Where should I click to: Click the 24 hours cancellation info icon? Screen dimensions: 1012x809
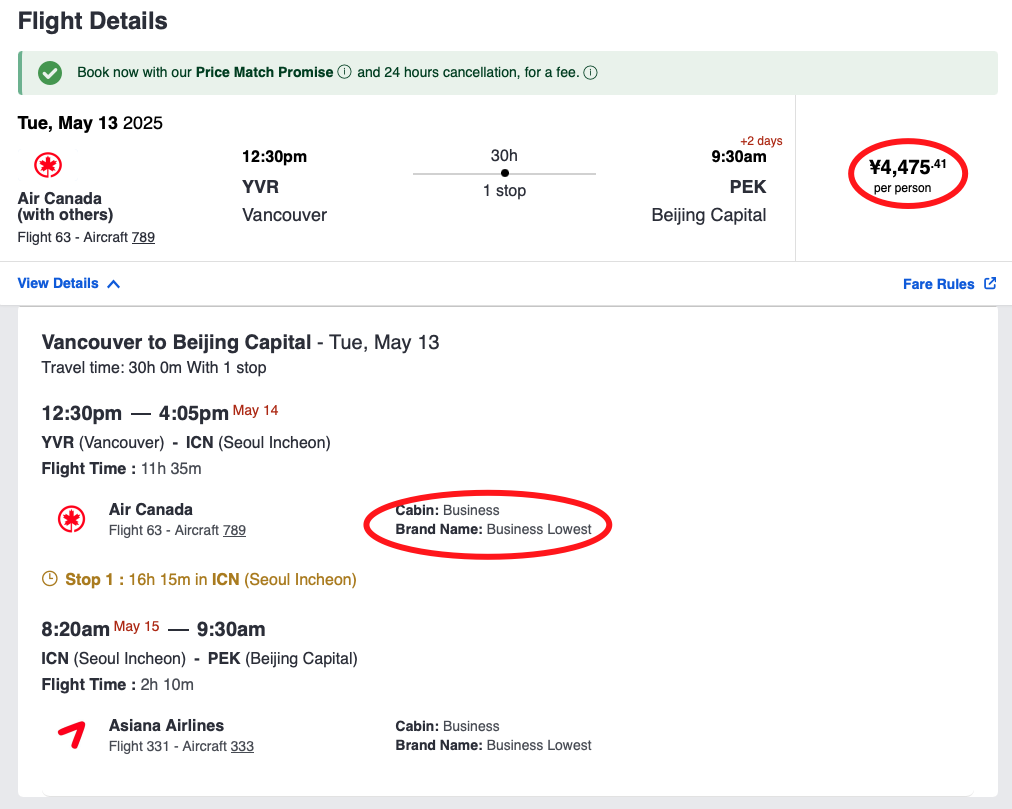590,73
